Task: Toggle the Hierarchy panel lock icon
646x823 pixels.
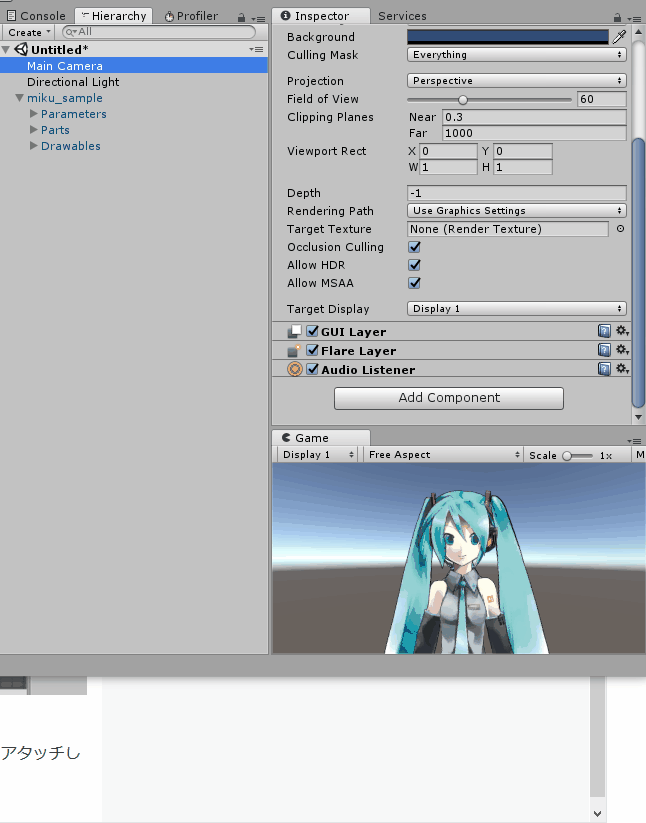Action: pos(241,18)
